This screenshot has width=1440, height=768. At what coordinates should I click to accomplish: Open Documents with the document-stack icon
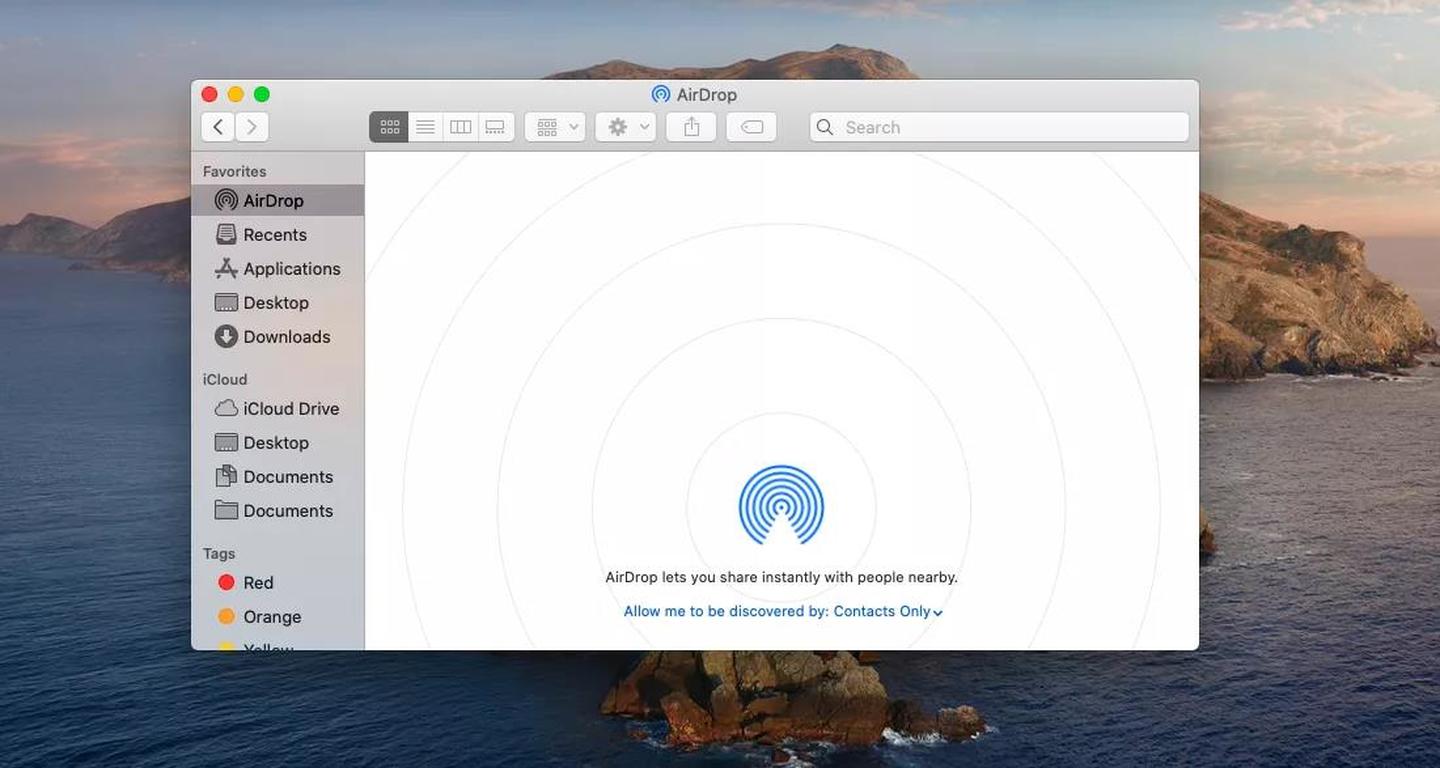pyautogui.click(x=277, y=476)
